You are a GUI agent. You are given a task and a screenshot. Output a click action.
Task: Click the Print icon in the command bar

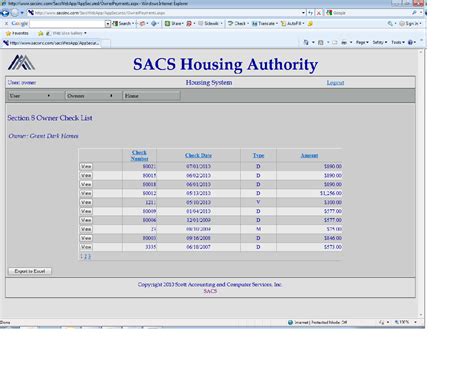[344, 42]
